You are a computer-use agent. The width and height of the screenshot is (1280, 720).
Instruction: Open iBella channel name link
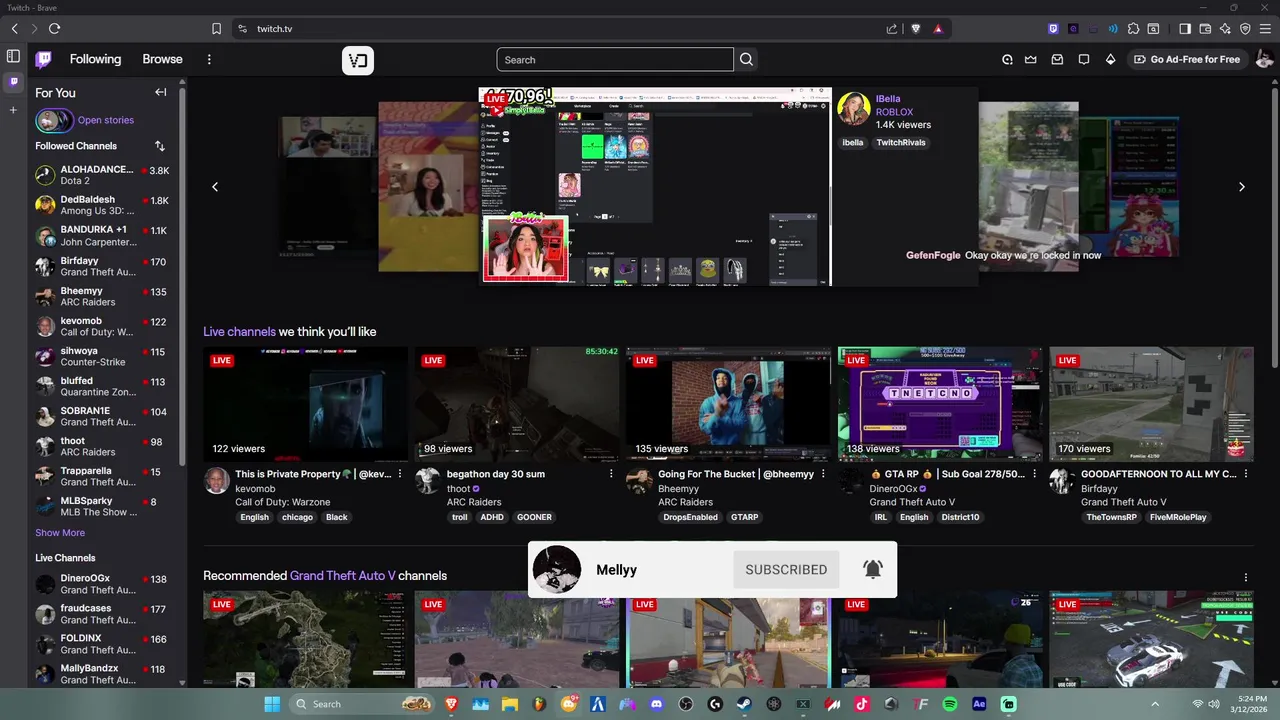(888, 99)
